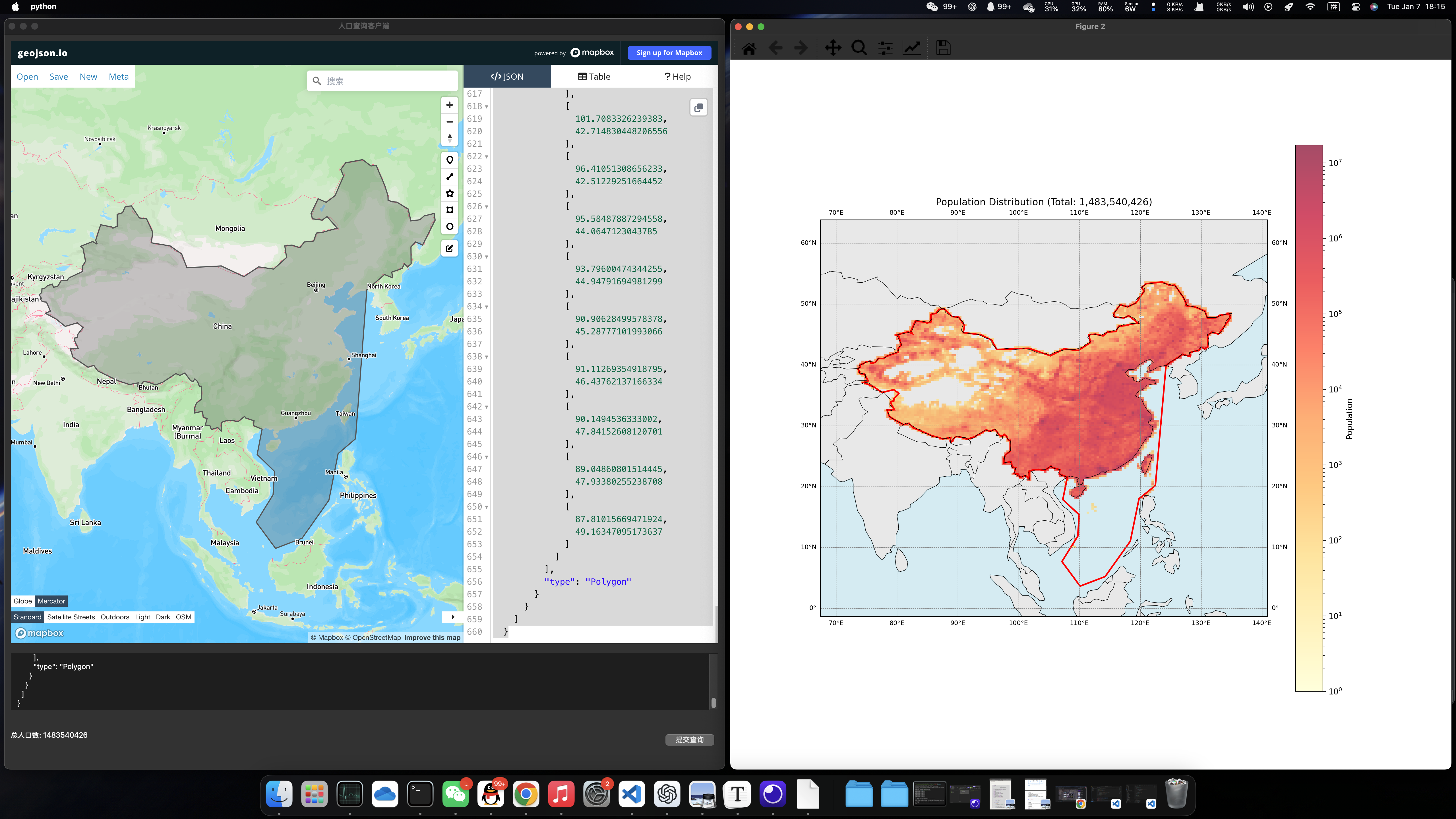Open the Meta menu
The width and height of the screenshot is (1456, 819).
tap(118, 76)
